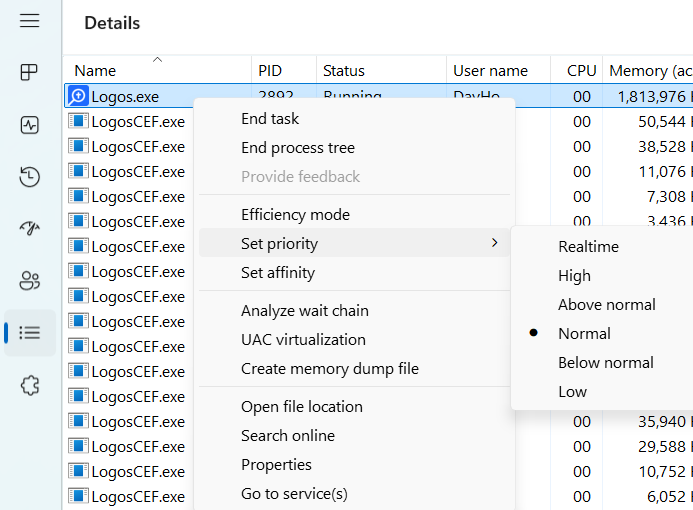Set priority to Realtime
The width and height of the screenshot is (693, 510).
(x=588, y=247)
